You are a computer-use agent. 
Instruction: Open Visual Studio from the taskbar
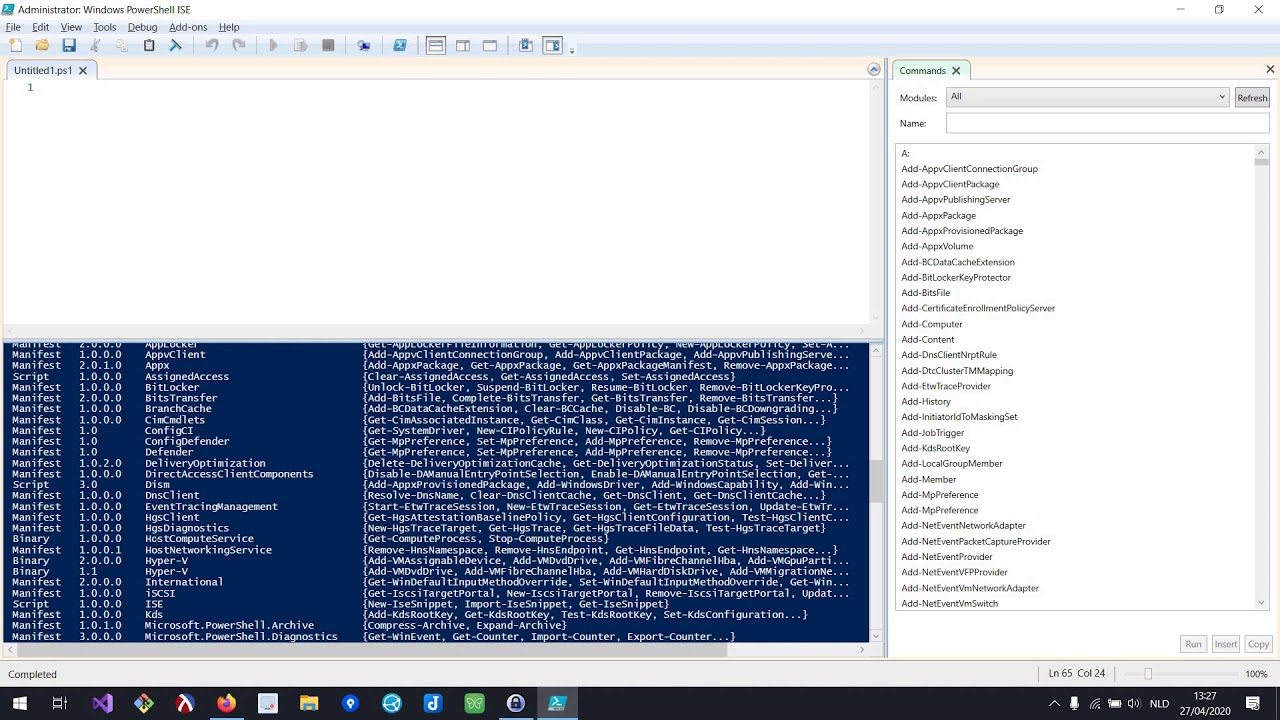pos(103,703)
